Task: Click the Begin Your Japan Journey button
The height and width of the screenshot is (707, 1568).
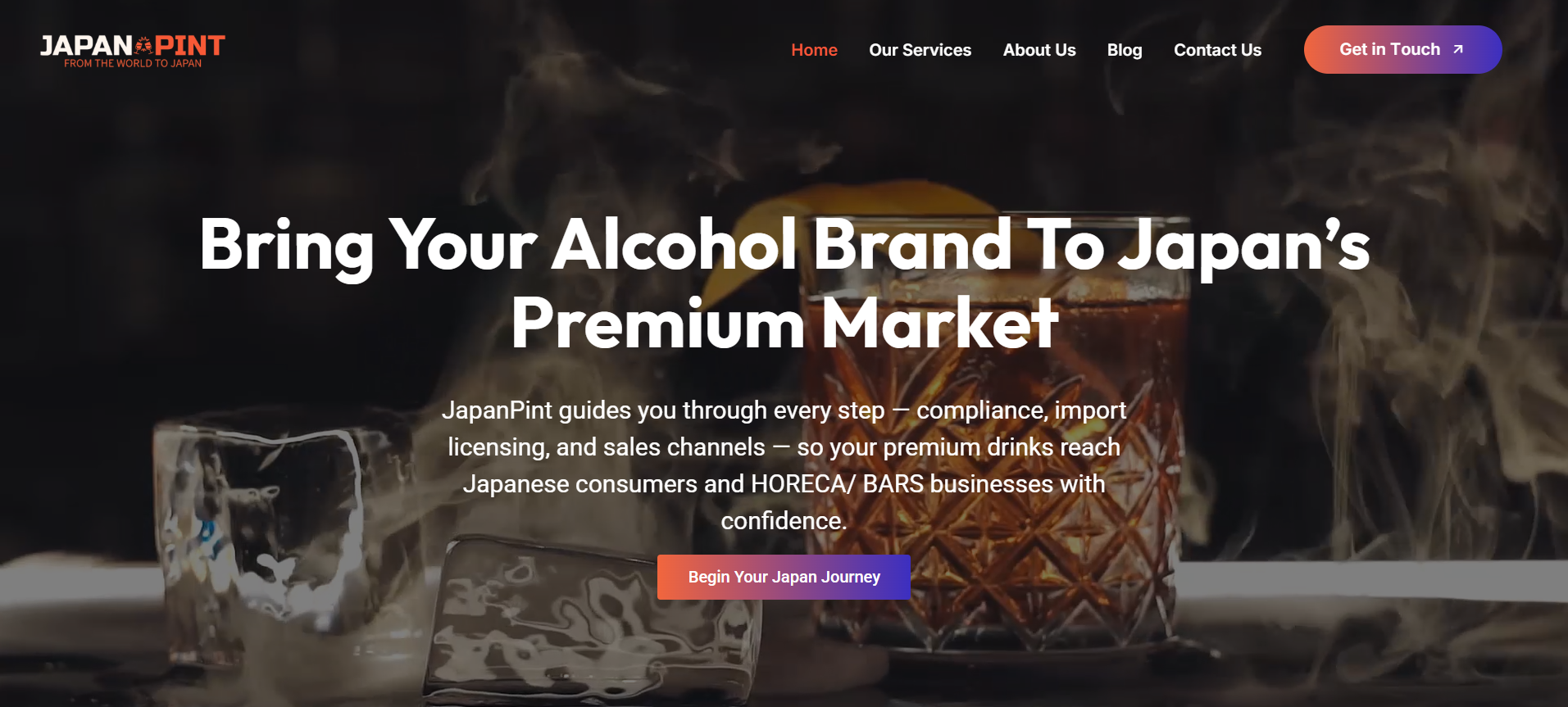Action: (784, 577)
